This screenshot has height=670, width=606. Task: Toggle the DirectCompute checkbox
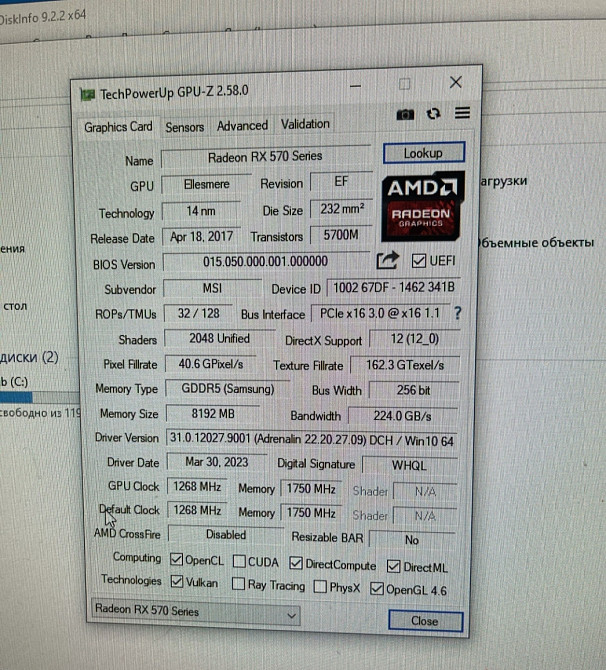tap(296, 563)
